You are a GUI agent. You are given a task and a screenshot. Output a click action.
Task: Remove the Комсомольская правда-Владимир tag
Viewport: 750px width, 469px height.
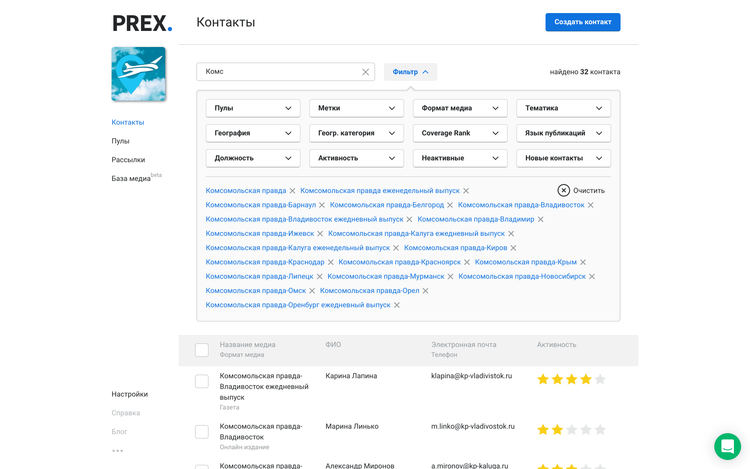pyautogui.click(x=540, y=219)
